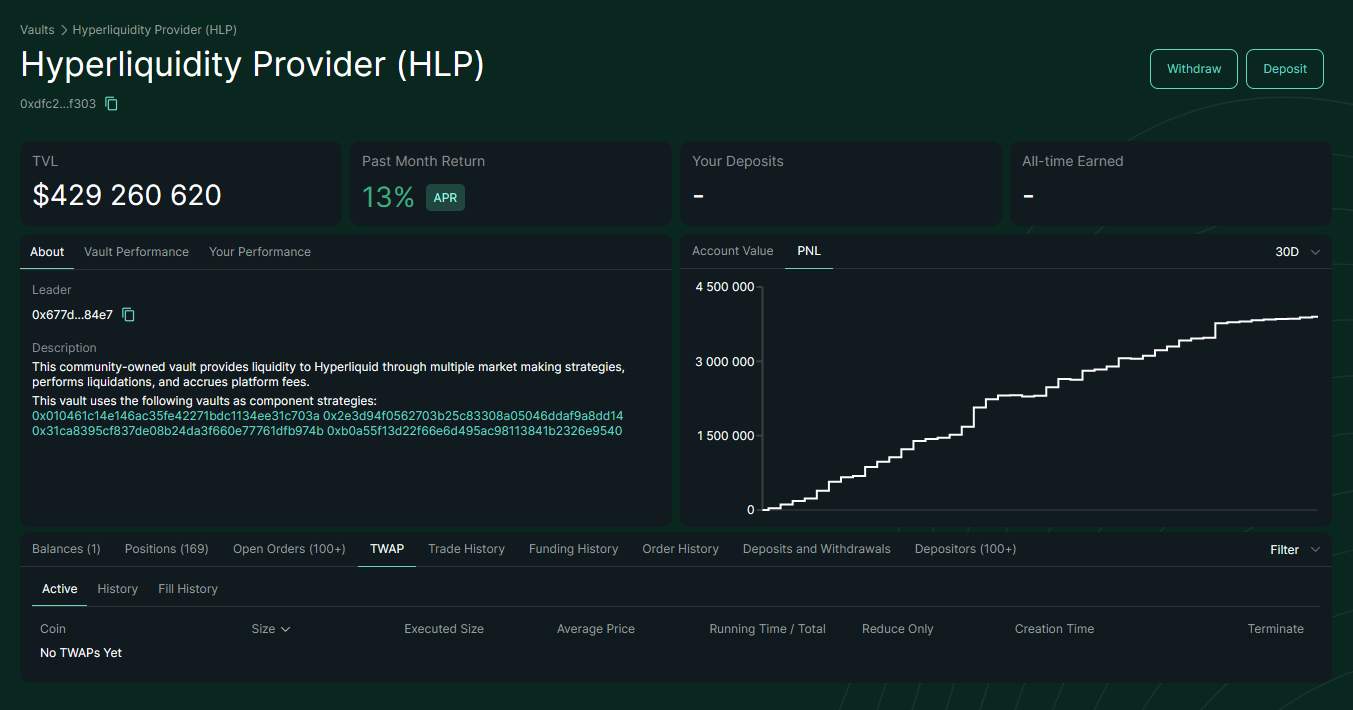
Task: Click the 4 500 000 axis label
Action: (725, 287)
